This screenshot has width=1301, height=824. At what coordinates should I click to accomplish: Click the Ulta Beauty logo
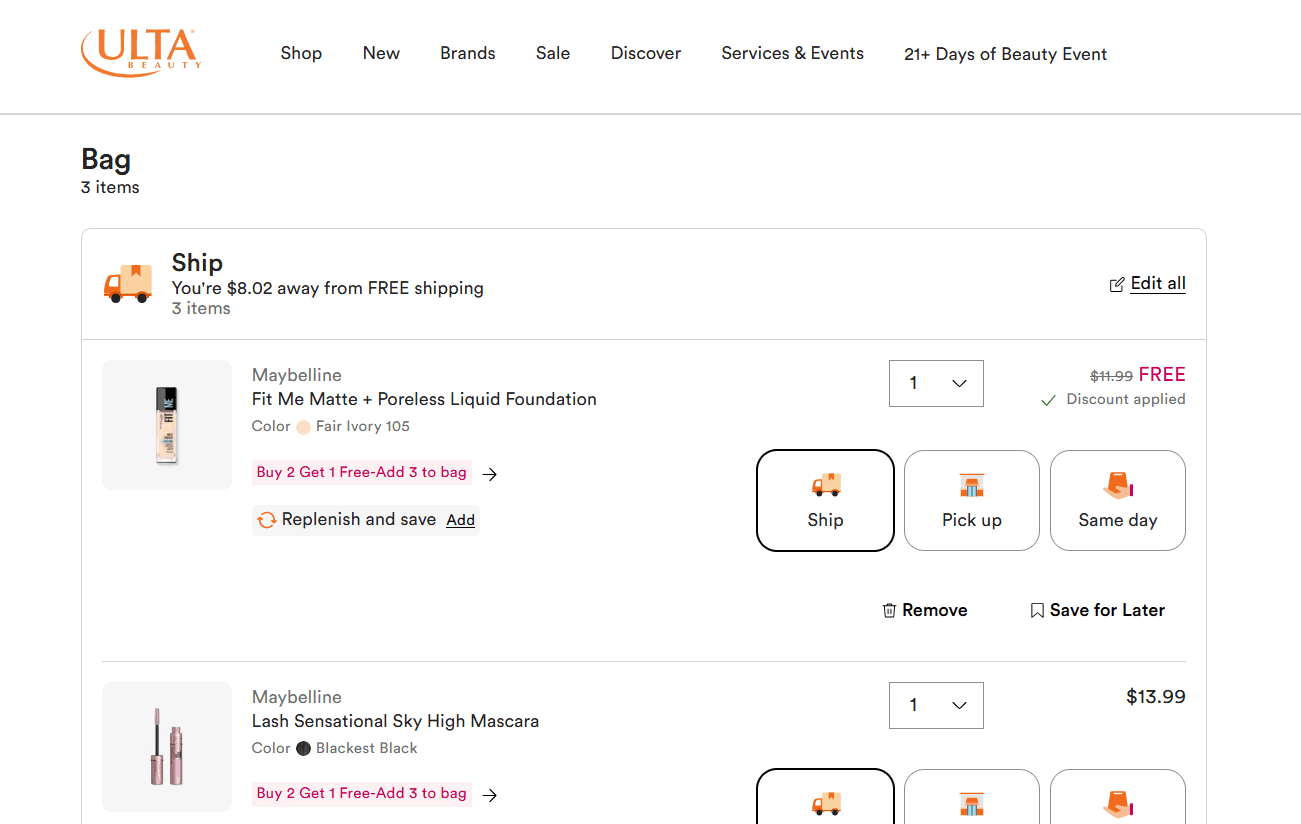(141, 53)
